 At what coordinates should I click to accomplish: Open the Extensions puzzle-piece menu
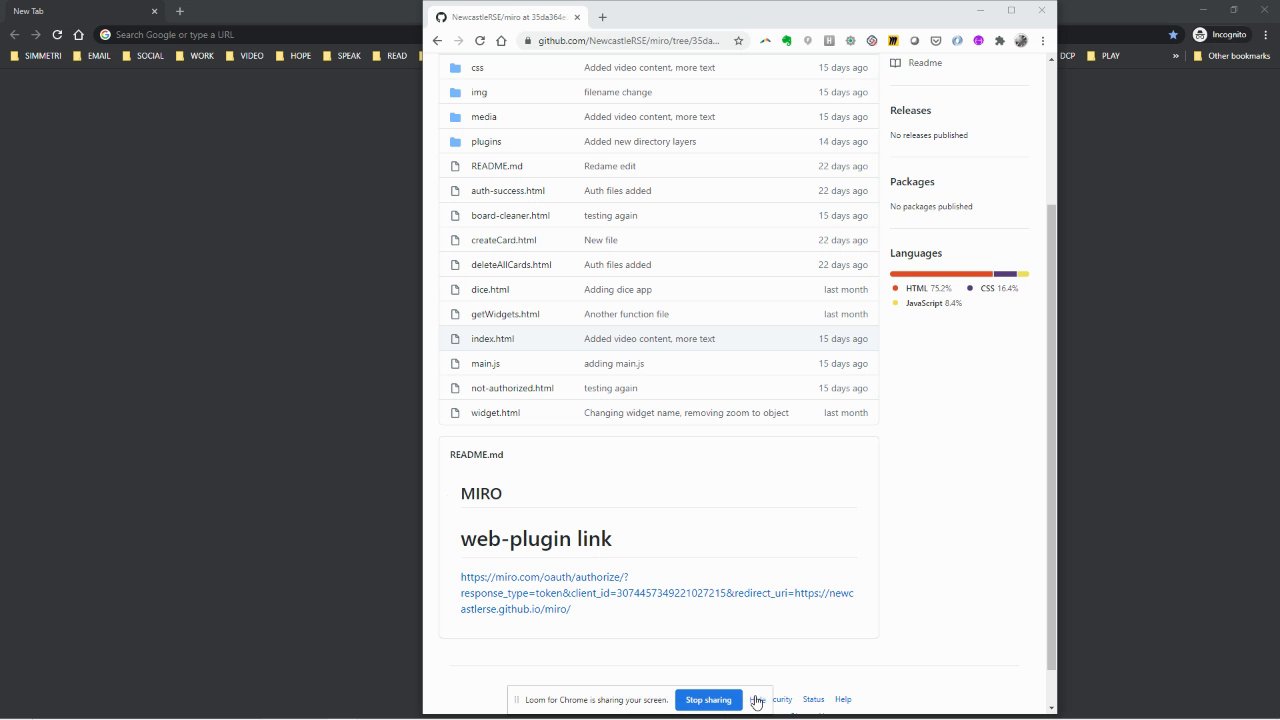coord(999,41)
